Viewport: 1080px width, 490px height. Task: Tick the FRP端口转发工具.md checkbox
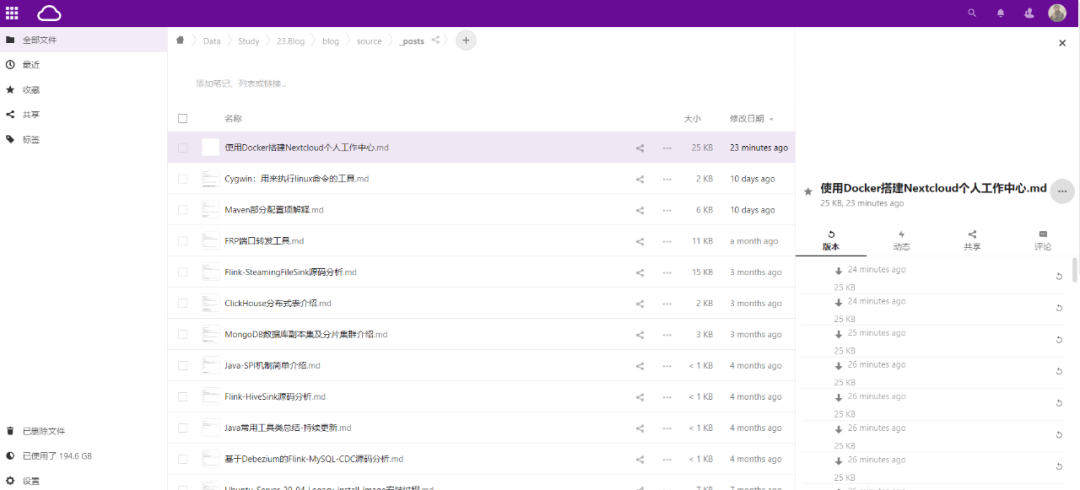pos(183,241)
